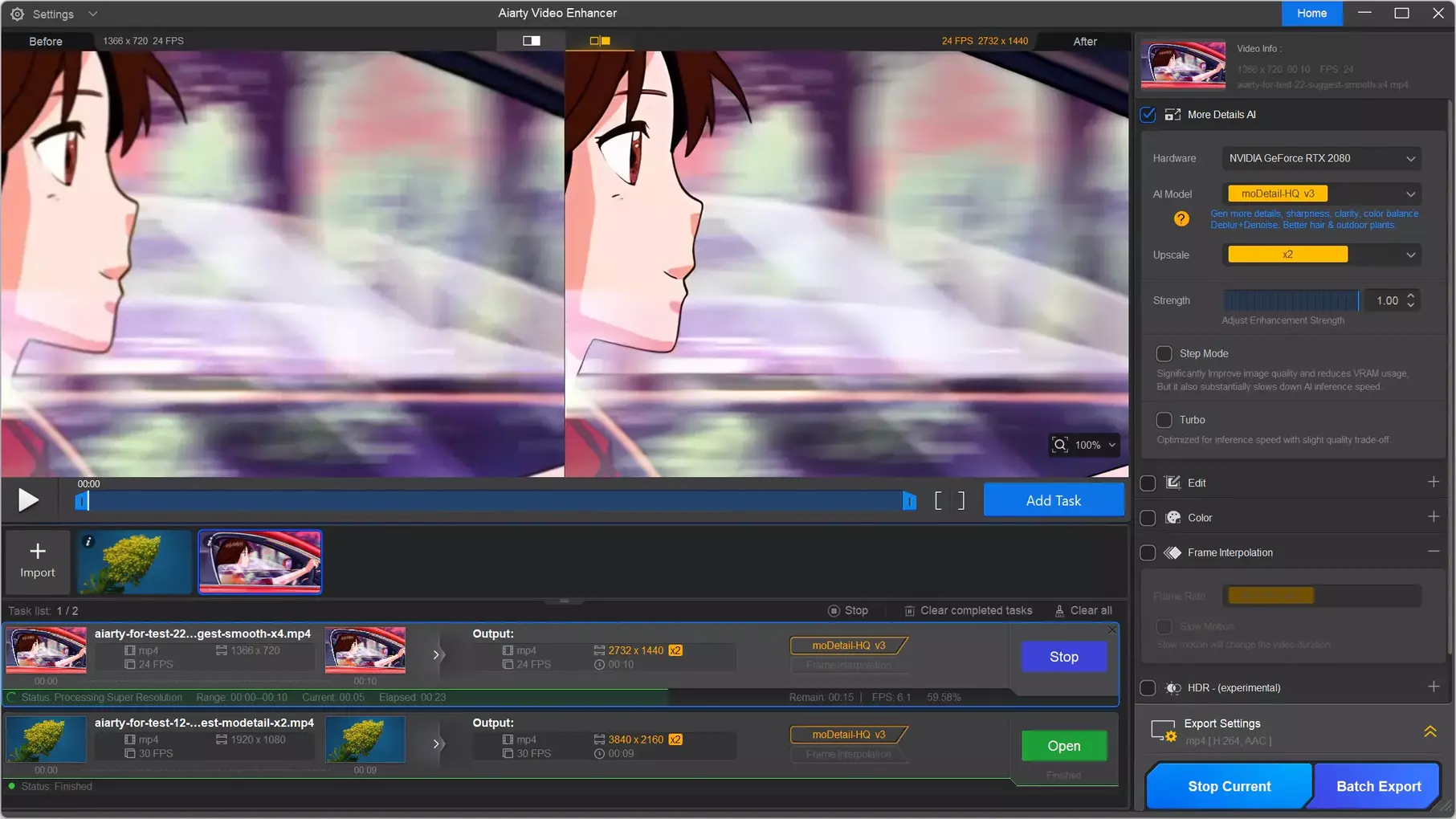Select the single view preview mode icon
The image size is (1456, 819).
pos(531,40)
